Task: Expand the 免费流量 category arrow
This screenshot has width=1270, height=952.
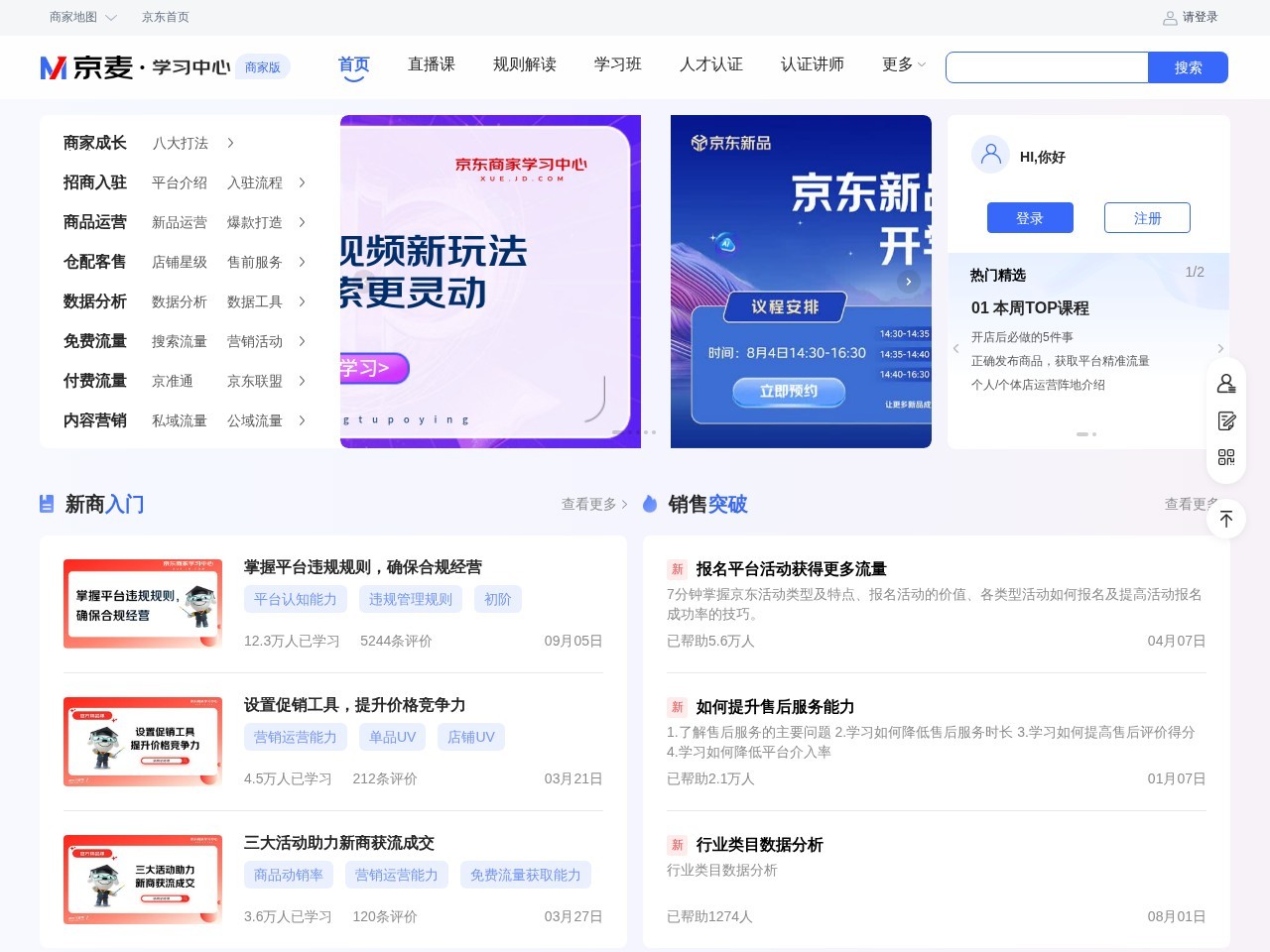Action: [302, 341]
